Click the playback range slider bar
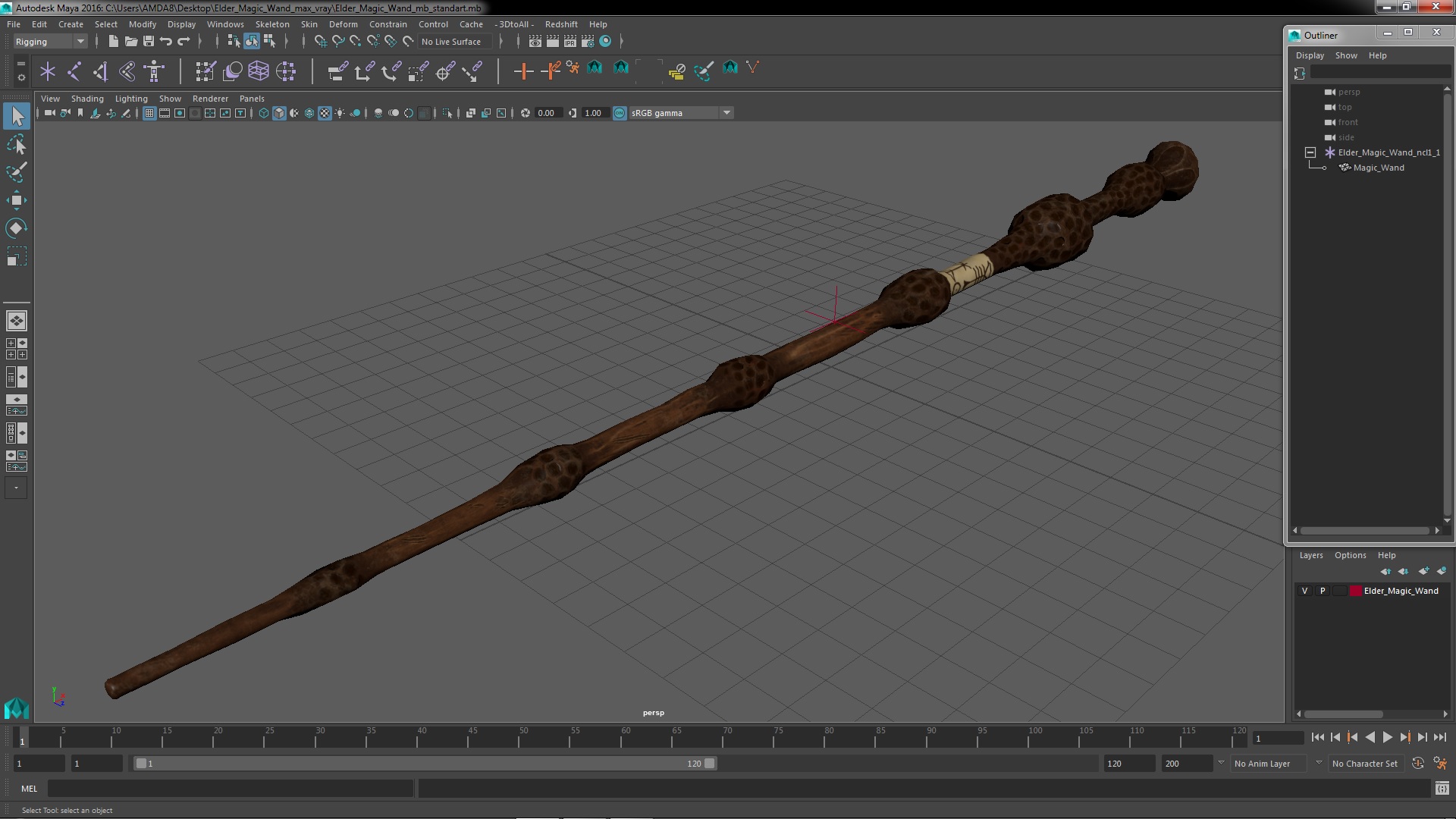Viewport: 1456px width, 819px height. (x=425, y=764)
